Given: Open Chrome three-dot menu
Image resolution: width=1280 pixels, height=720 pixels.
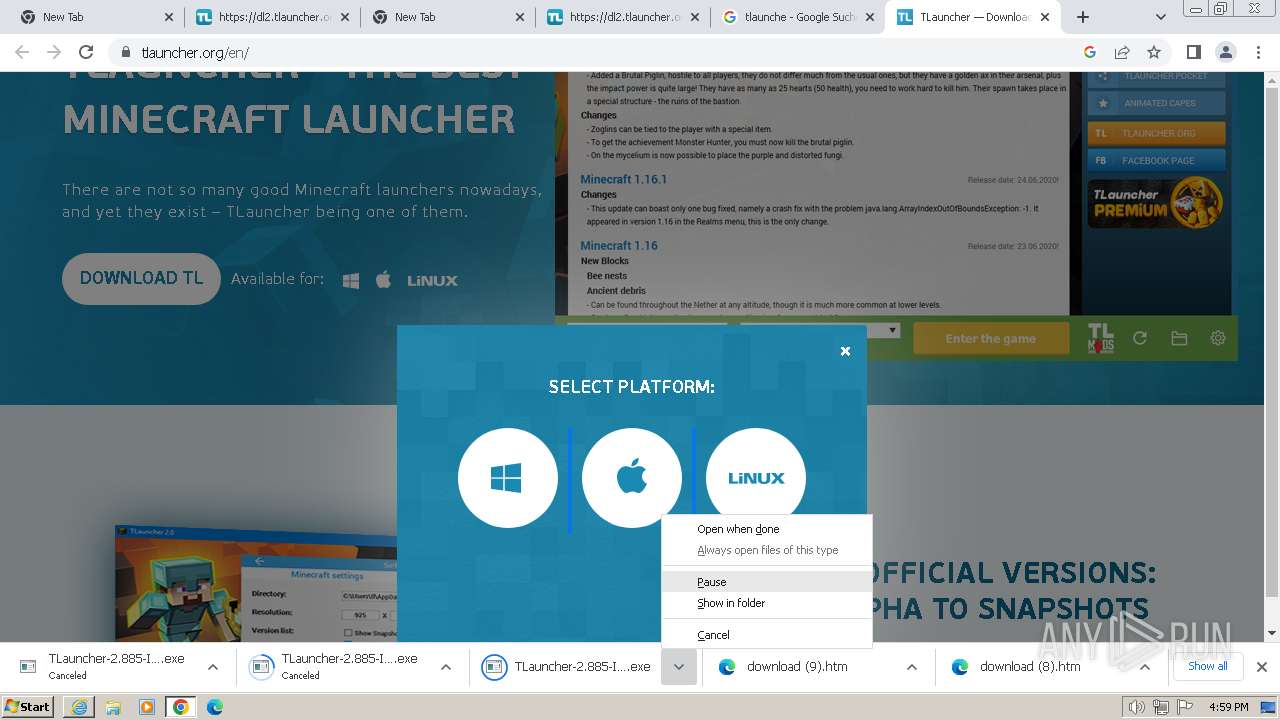Looking at the screenshot, I should pos(1259,53).
